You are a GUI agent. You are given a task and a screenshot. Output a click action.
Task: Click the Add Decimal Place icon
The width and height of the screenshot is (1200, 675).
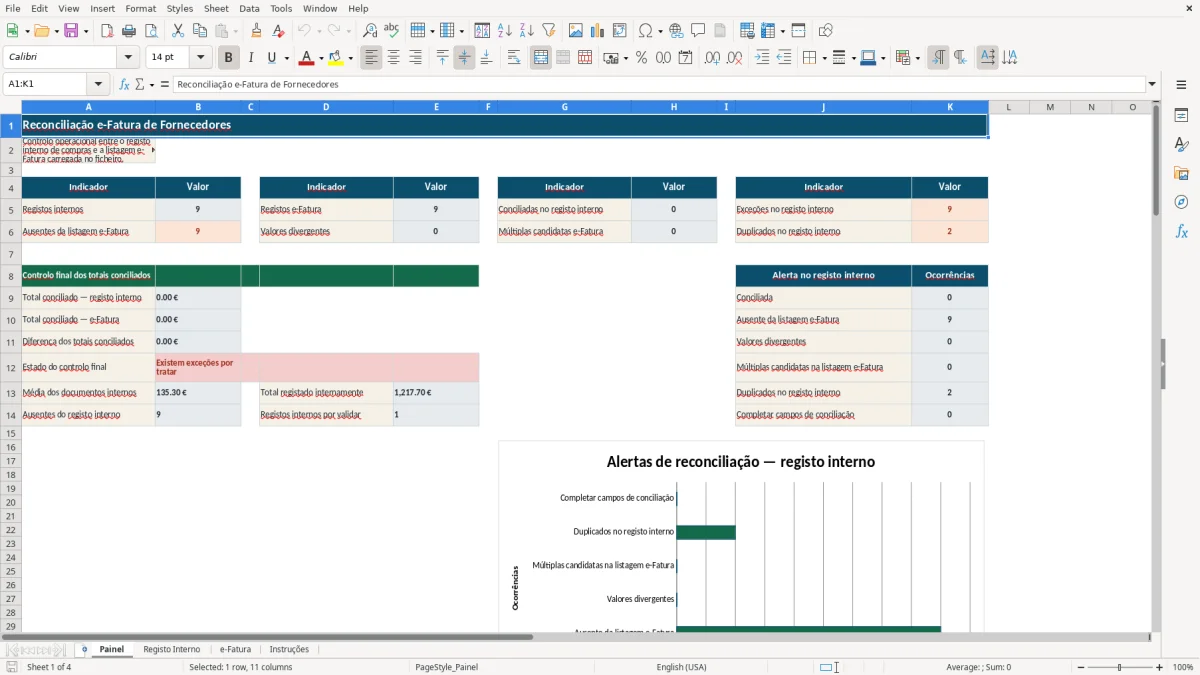[712, 58]
